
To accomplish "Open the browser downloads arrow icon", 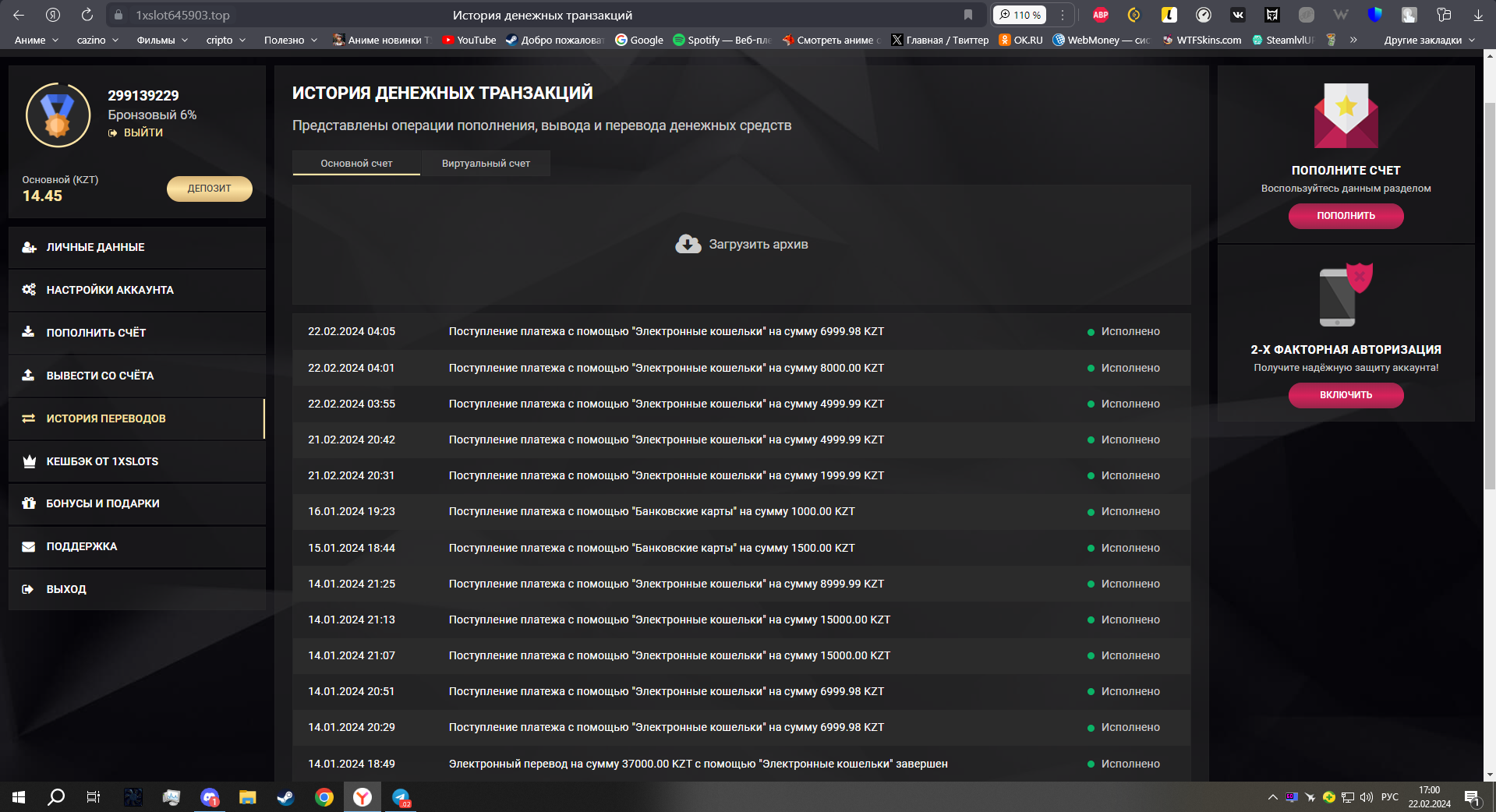I will pos(1478,15).
